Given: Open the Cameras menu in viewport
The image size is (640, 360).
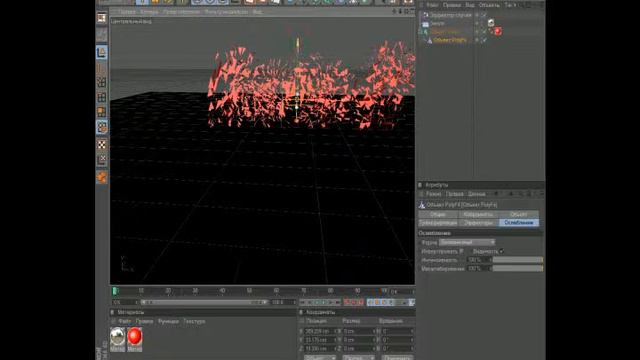Looking at the screenshot, I should [149, 12].
